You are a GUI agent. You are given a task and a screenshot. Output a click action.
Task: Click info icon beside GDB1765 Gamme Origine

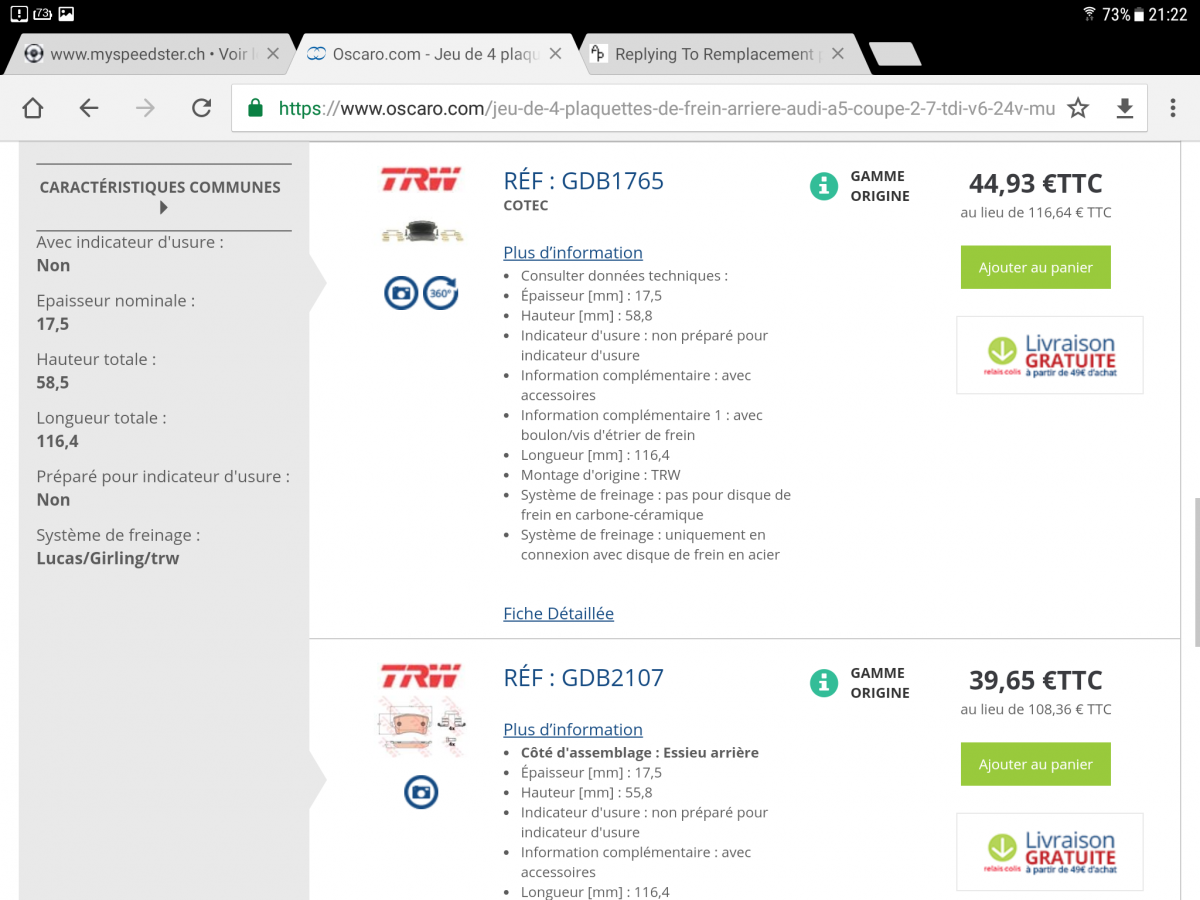tap(823, 186)
